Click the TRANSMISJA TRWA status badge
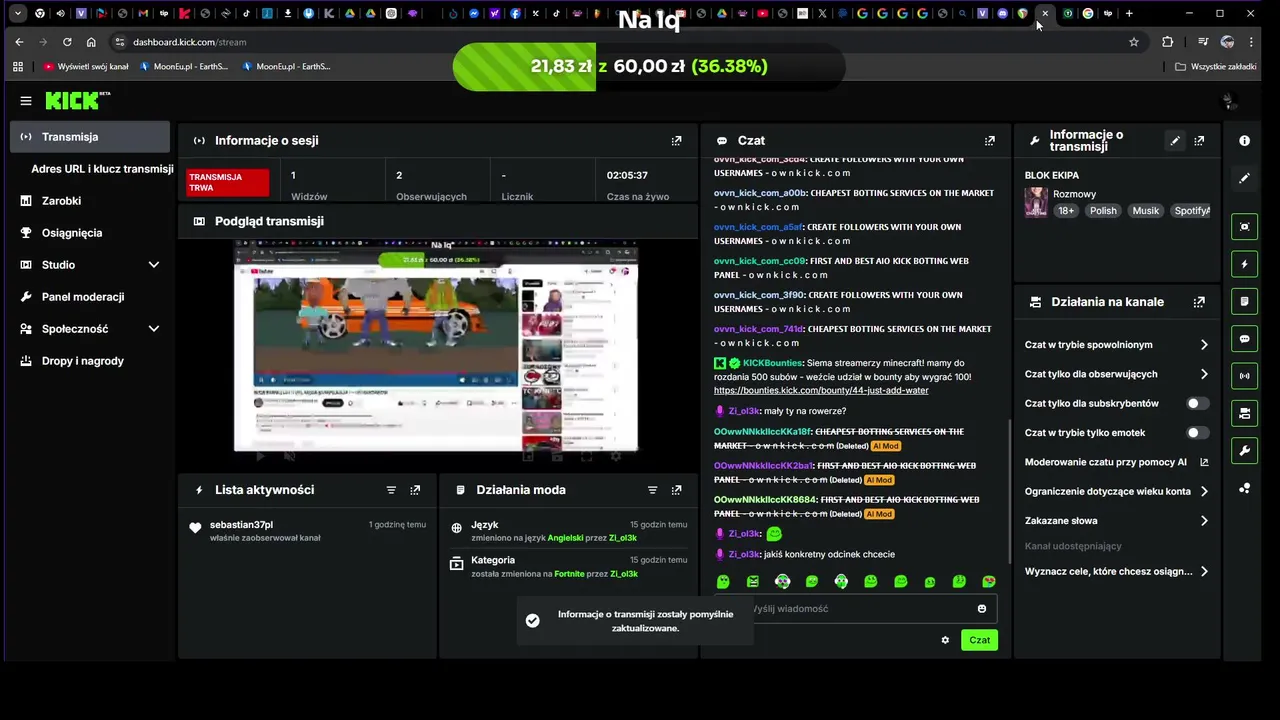Image resolution: width=1280 pixels, height=720 pixels. (228, 183)
